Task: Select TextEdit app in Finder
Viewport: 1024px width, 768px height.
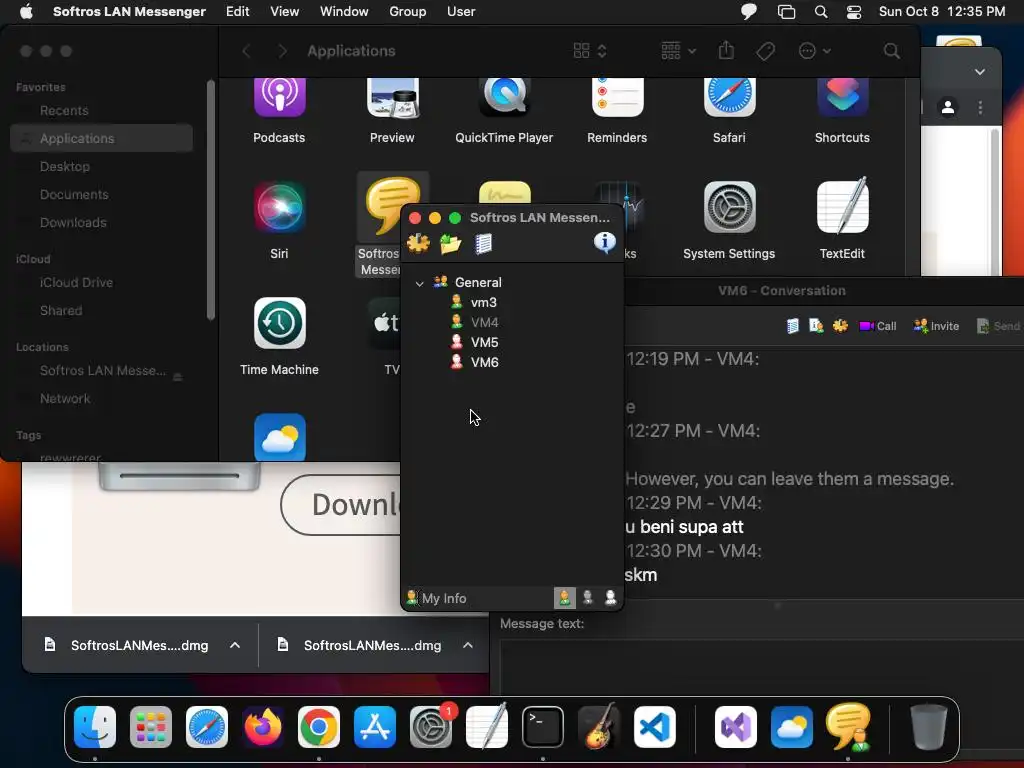Action: click(x=842, y=206)
